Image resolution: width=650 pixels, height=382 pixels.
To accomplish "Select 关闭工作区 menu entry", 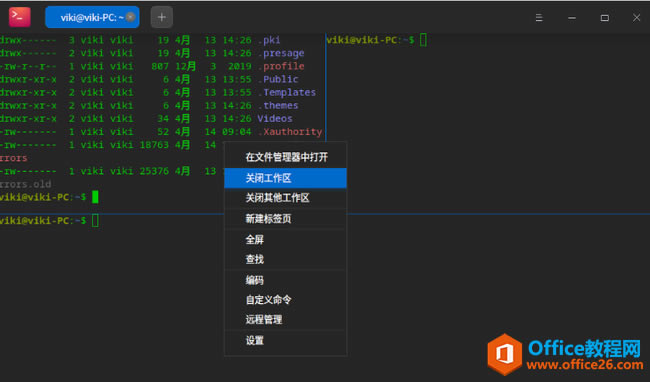I will click(286, 178).
